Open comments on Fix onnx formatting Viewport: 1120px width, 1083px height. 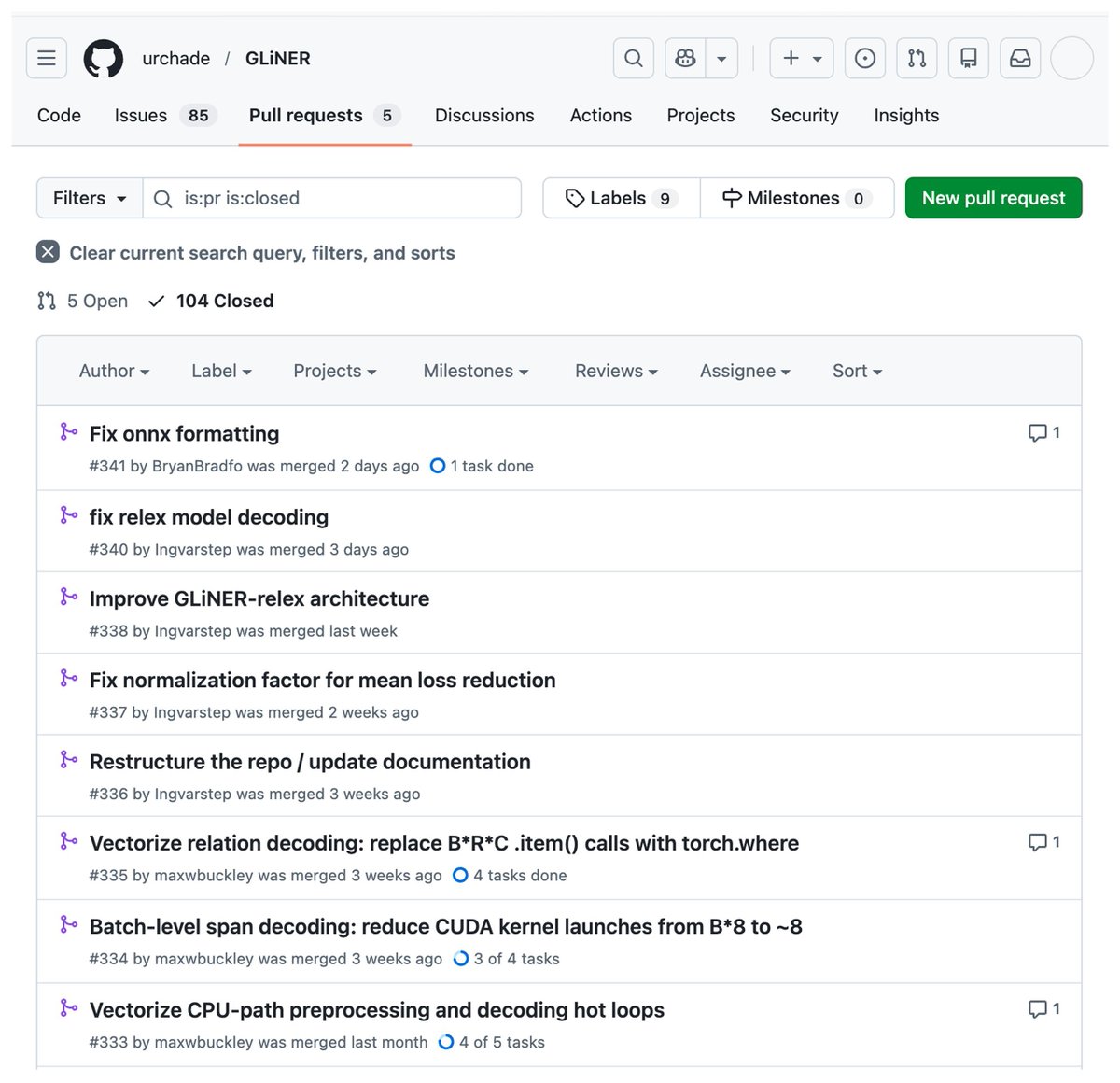coord(1044,432)
